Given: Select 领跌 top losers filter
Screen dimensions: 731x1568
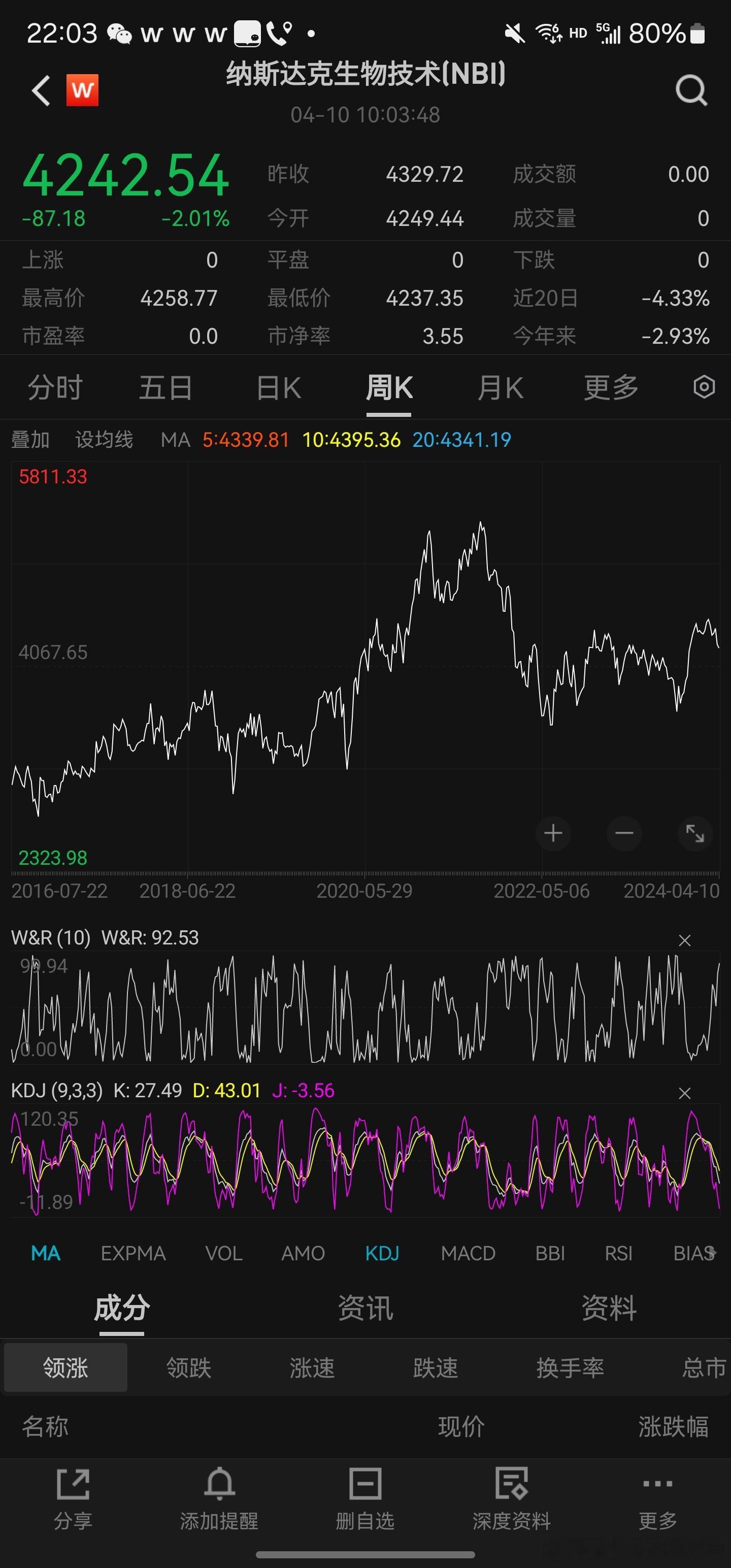Looking at the screenshot, I should pyautogui.click(x=189, y=1368).
